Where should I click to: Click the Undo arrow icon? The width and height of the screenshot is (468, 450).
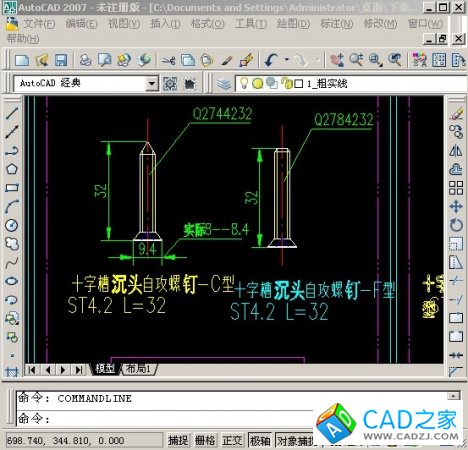coord(271,60)
